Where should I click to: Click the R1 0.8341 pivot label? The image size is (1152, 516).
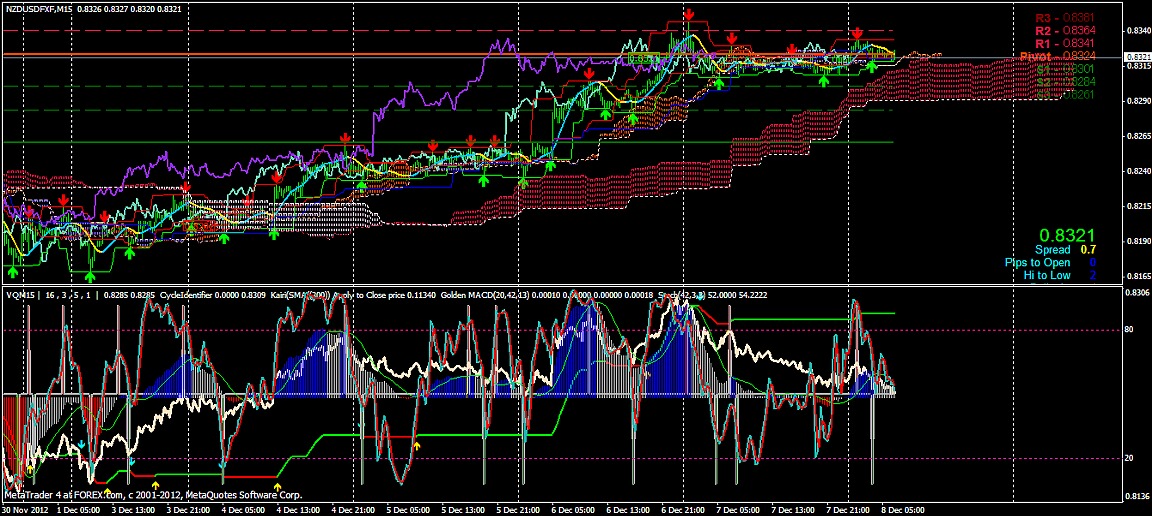tap(1058, 44)
